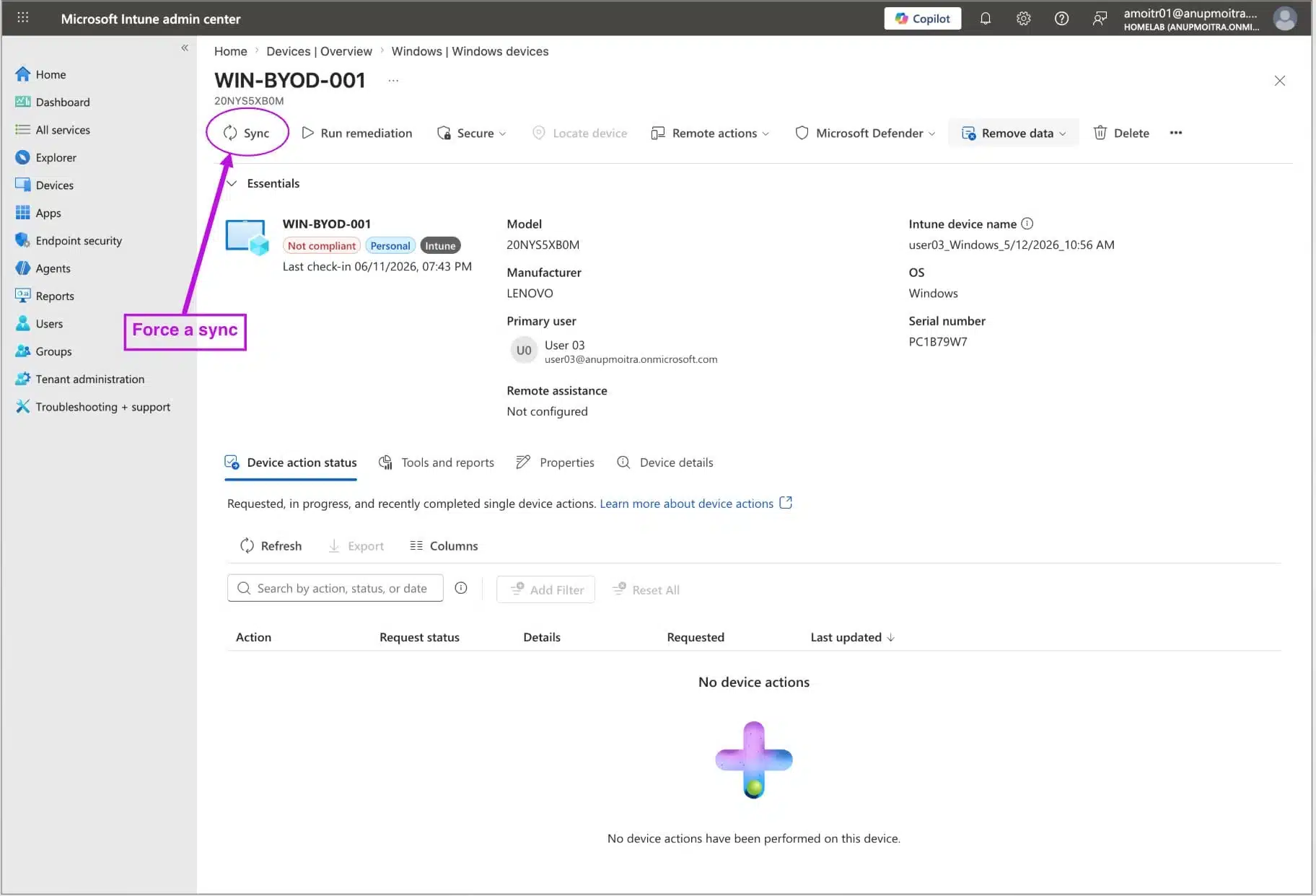Select Device action status tab
The width and height of the screenshot is (1316, 896).
pyautogui.click(x=291, y=462)
